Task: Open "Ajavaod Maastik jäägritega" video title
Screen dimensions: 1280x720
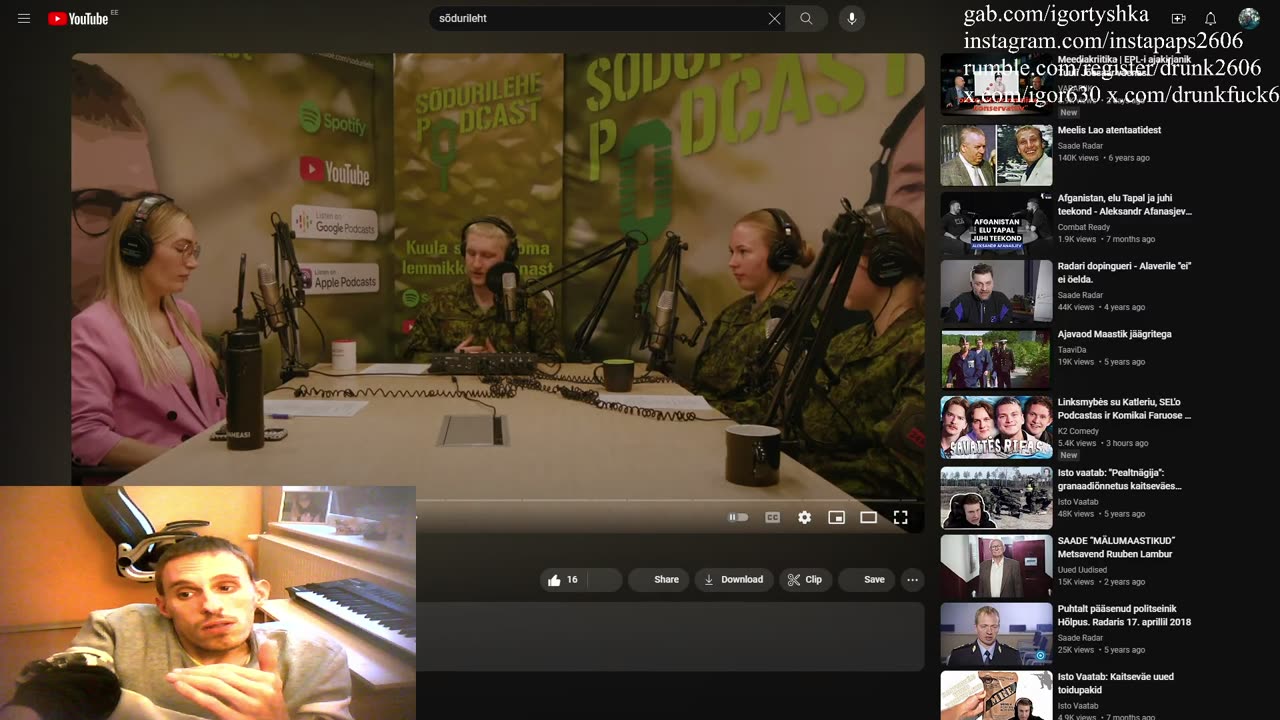Action: pos(1114,334)
